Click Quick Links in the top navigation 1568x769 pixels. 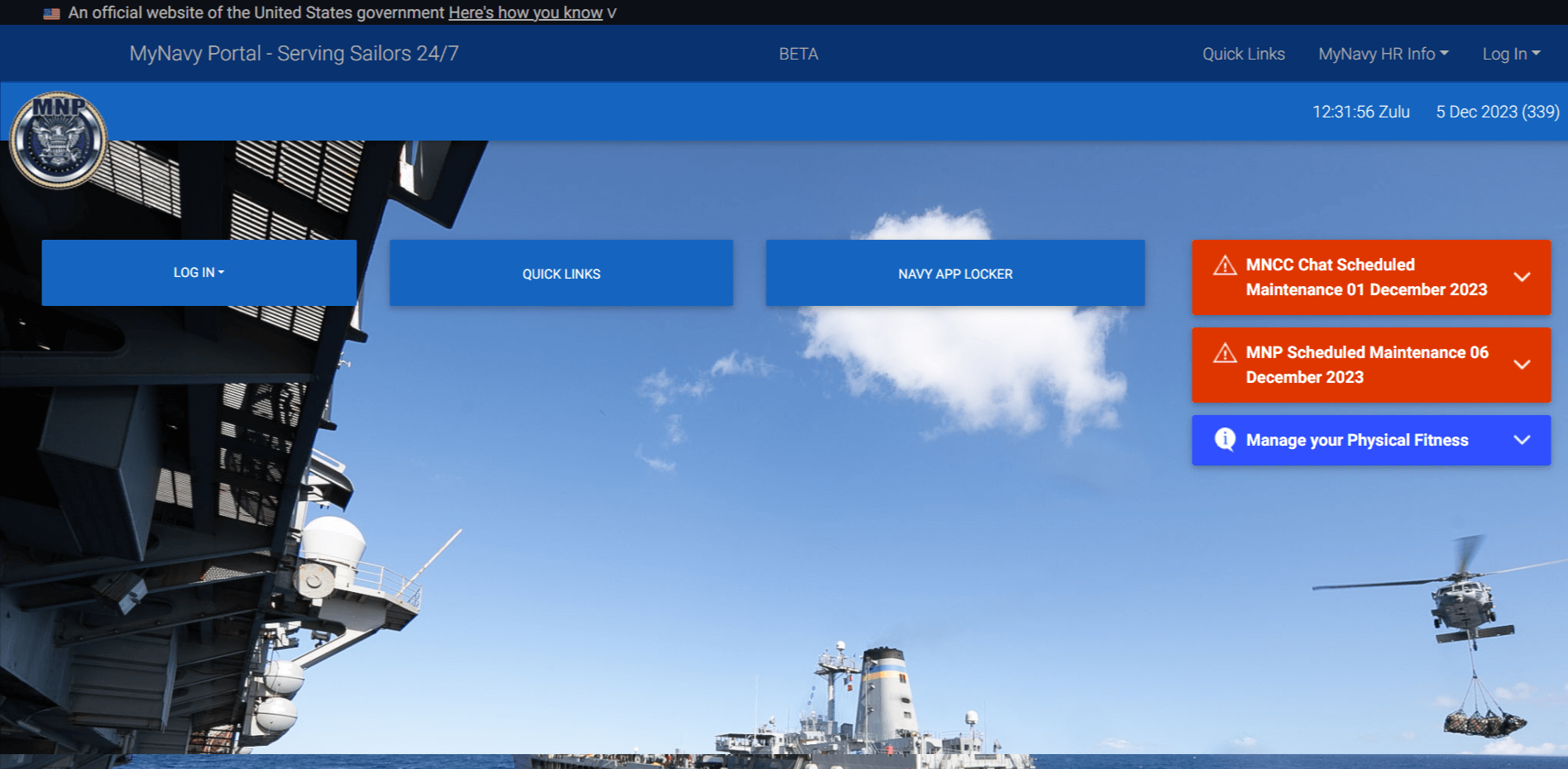click(1243, 54)
